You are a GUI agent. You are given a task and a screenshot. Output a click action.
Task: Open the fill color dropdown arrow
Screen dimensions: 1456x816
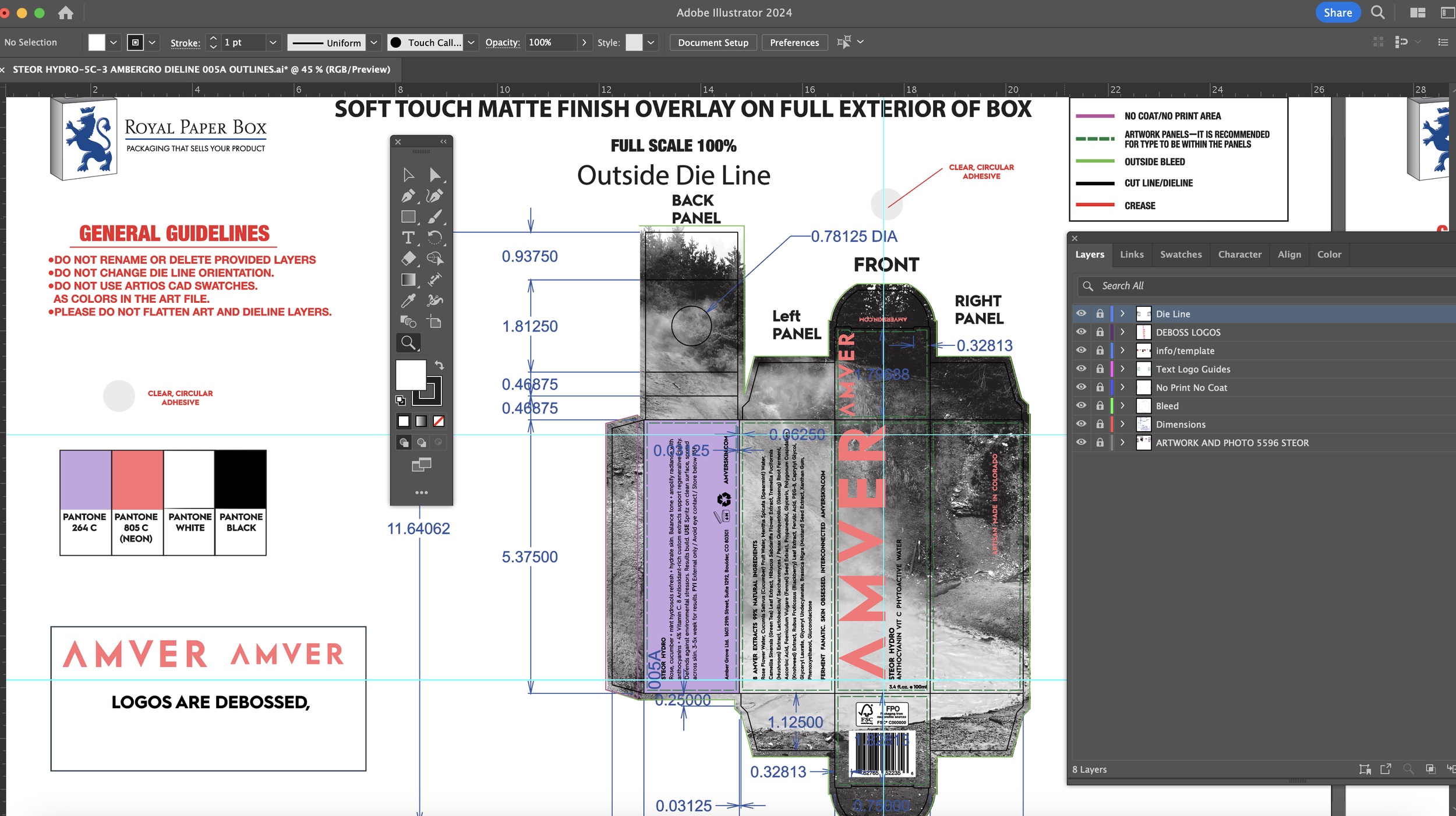click(x=114, y=43)
